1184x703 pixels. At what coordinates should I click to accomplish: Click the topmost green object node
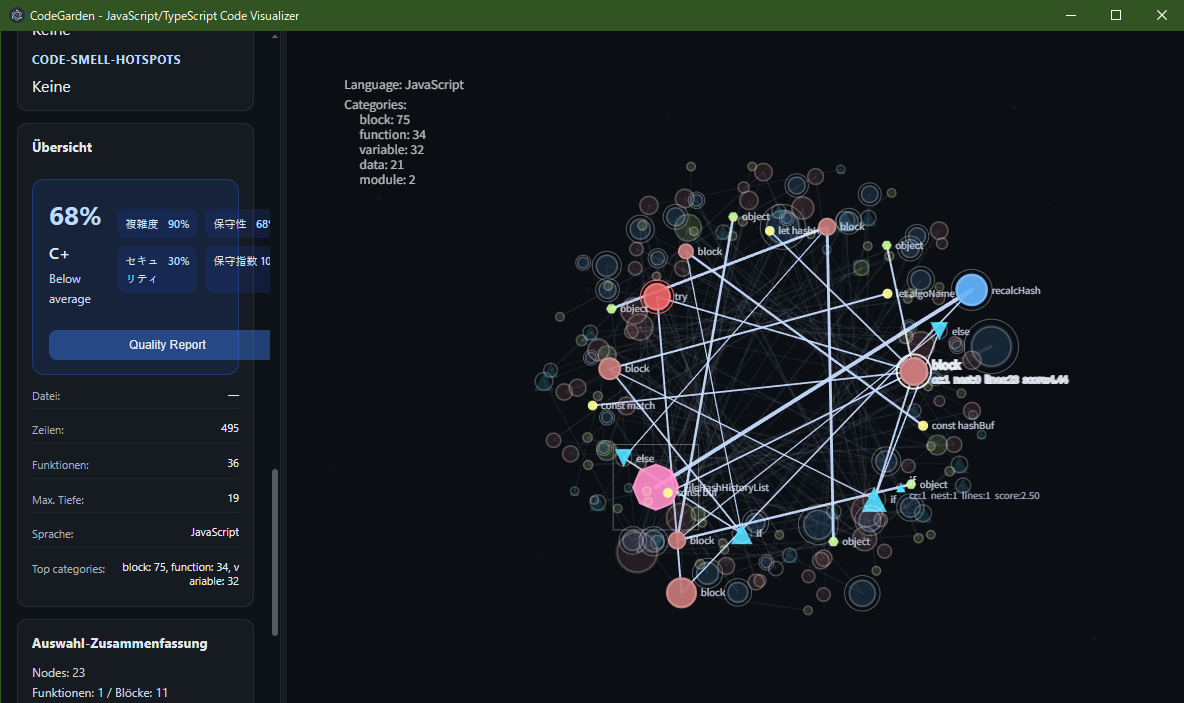733,217
